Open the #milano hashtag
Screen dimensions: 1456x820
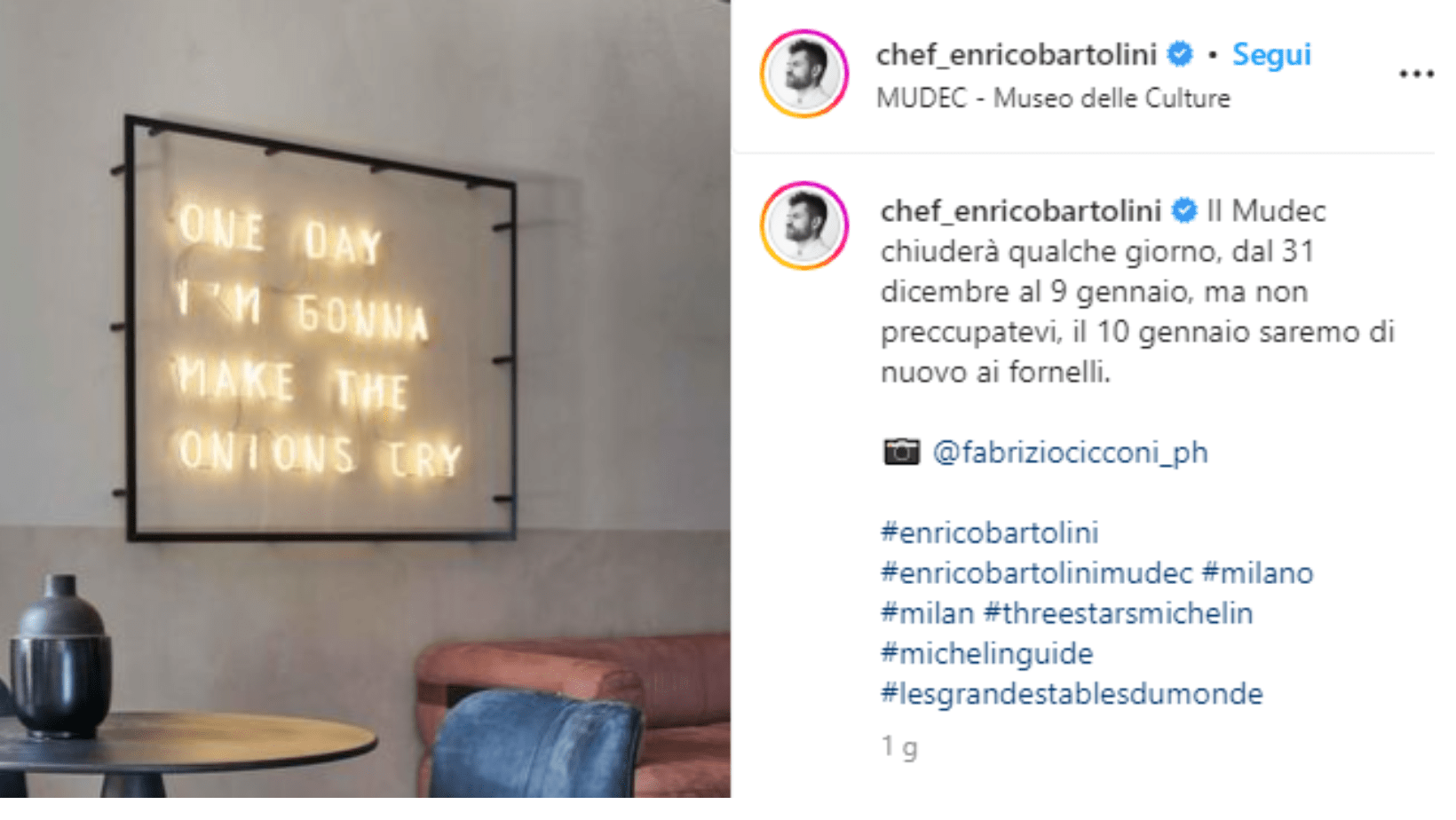point(1258,573)
